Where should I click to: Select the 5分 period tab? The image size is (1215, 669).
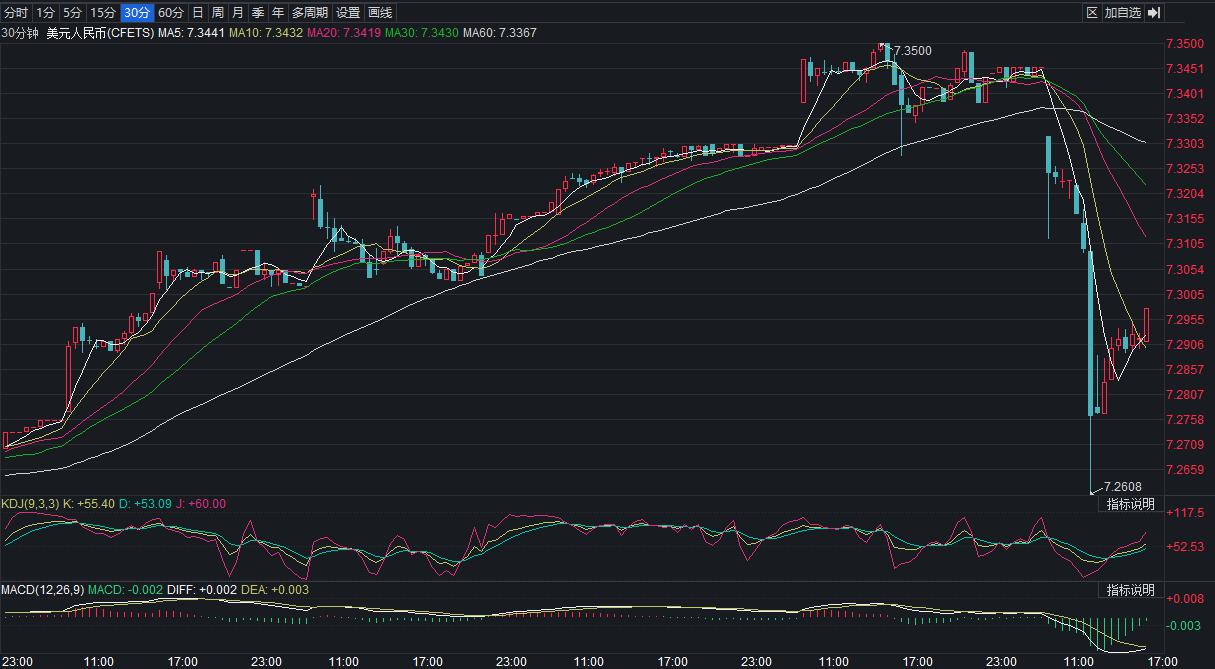click(x=72, y=13)
